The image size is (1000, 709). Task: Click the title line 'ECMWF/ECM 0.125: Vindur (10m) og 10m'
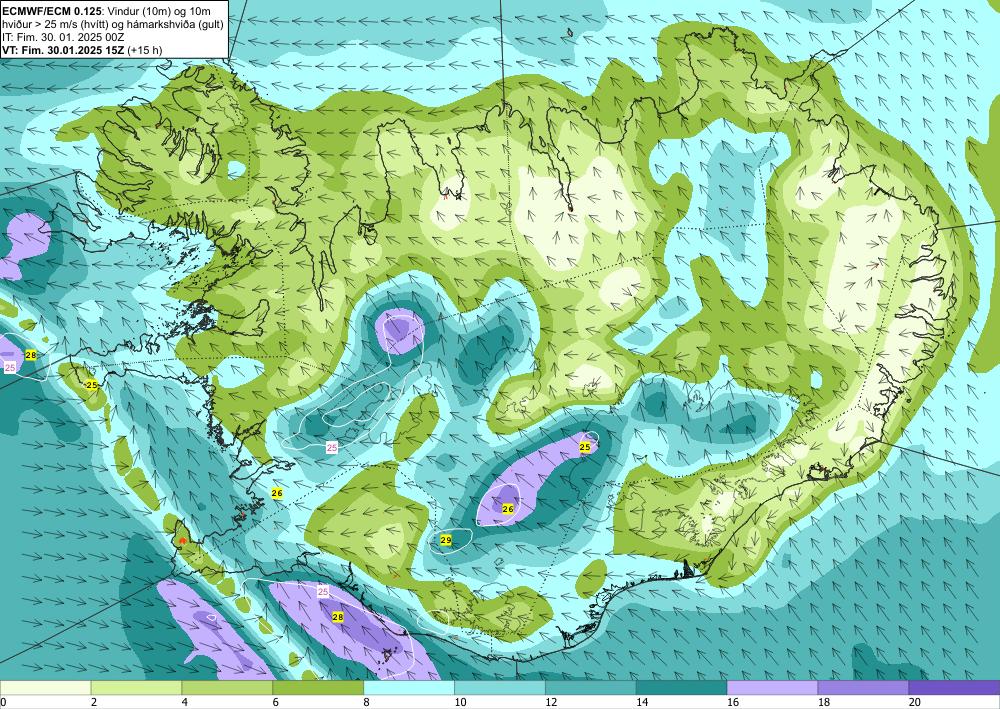click(107, 11)
